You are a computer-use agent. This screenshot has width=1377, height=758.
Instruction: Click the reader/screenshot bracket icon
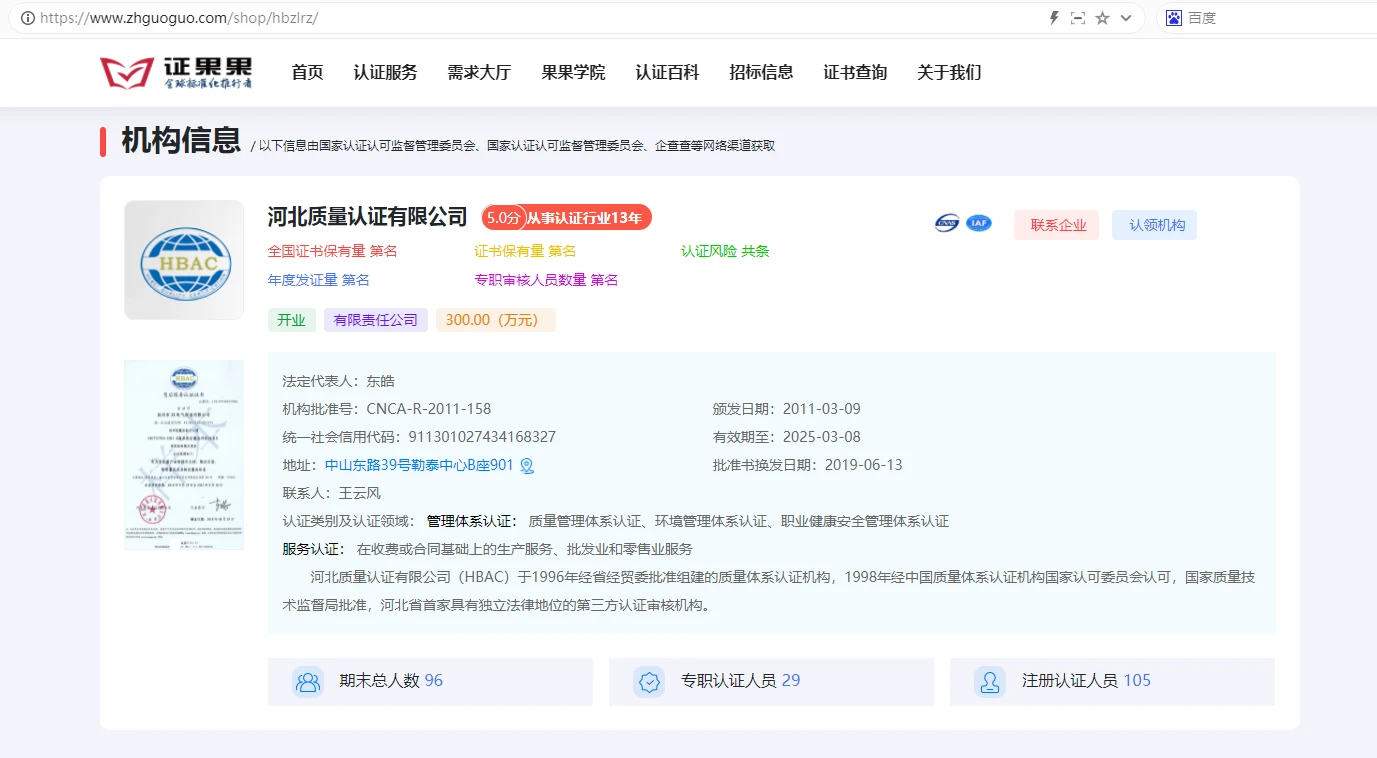pos(1078,18)
